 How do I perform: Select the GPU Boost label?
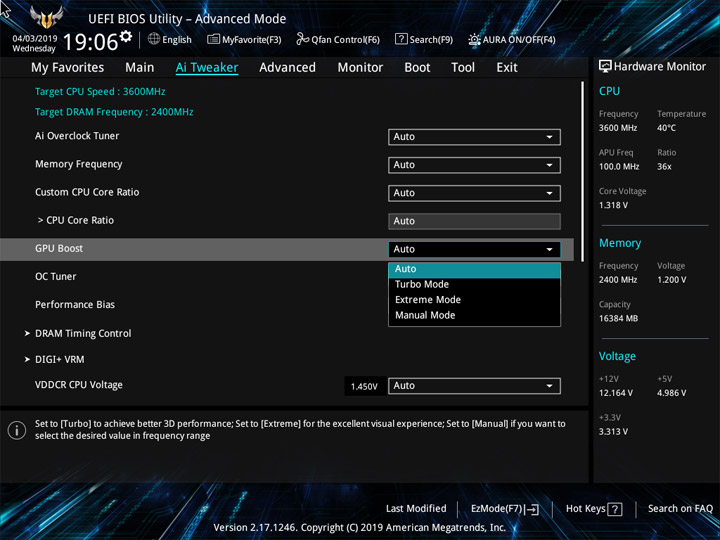click(59, 248)
